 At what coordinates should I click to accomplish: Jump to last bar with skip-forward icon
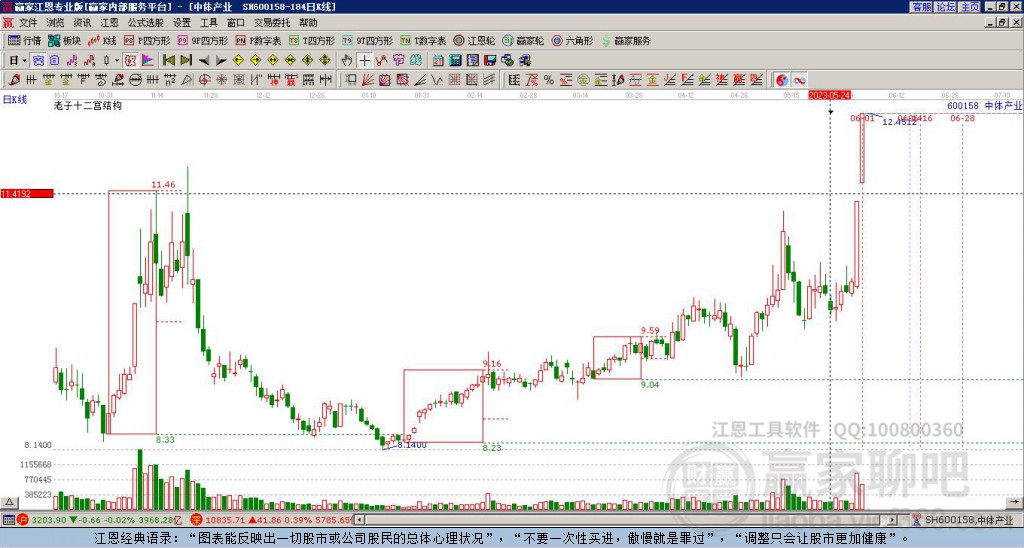(185, 60)
